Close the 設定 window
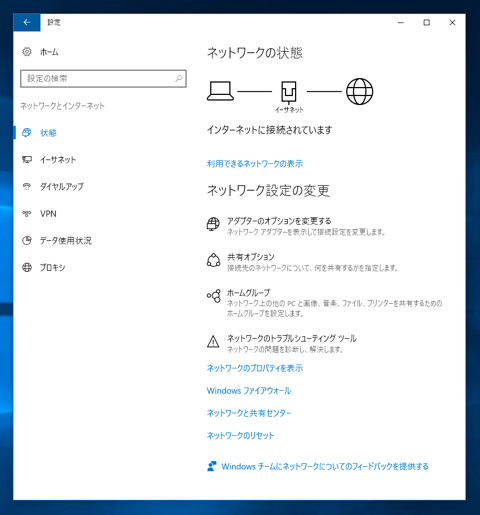 (x=452, y=22)
